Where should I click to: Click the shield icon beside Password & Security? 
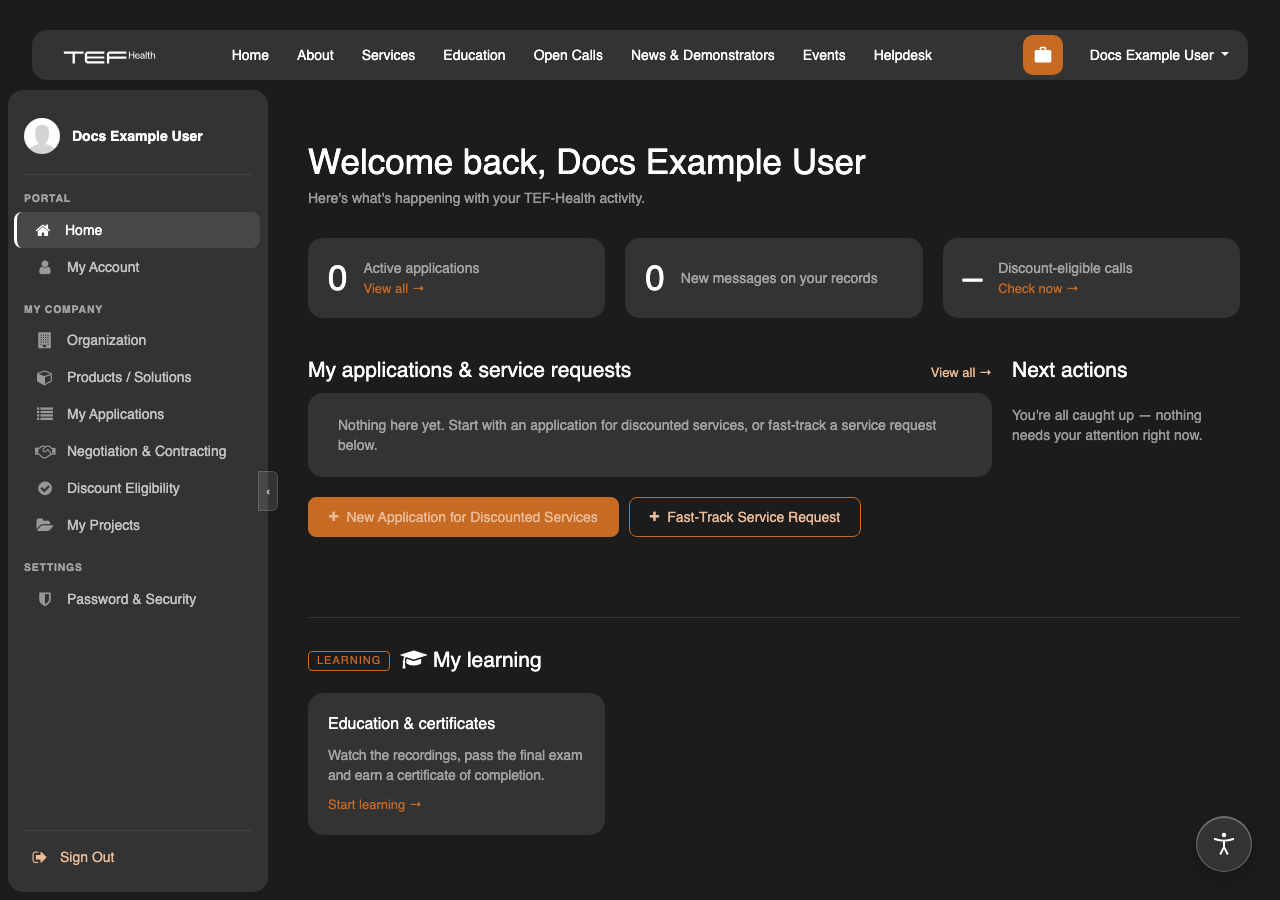click(x=44, y=599)
